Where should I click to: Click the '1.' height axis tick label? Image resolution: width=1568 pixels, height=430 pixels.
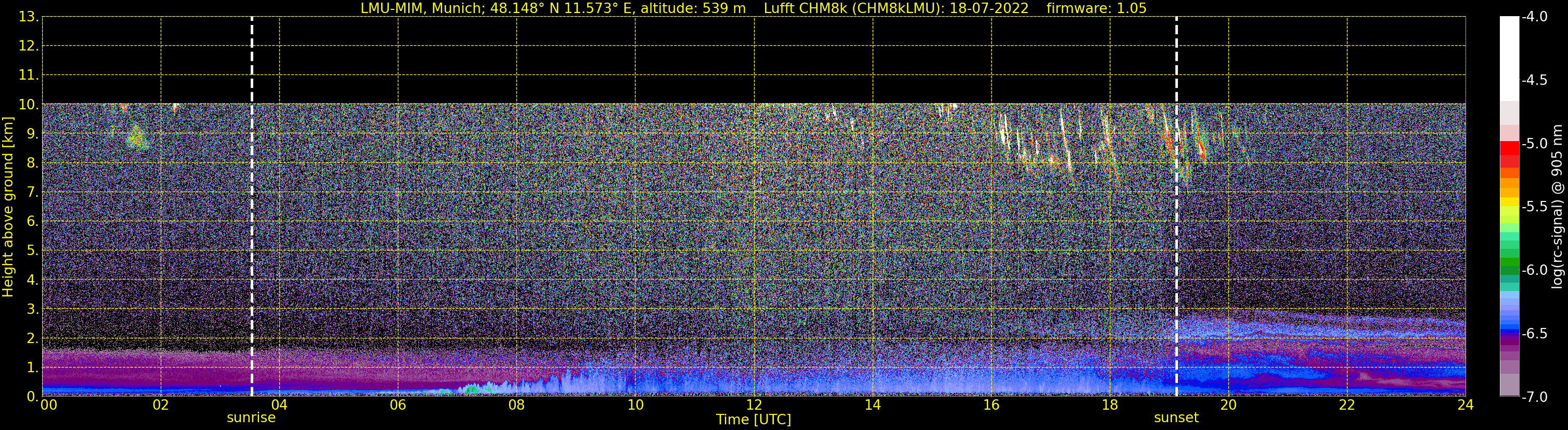click(32, 368)
